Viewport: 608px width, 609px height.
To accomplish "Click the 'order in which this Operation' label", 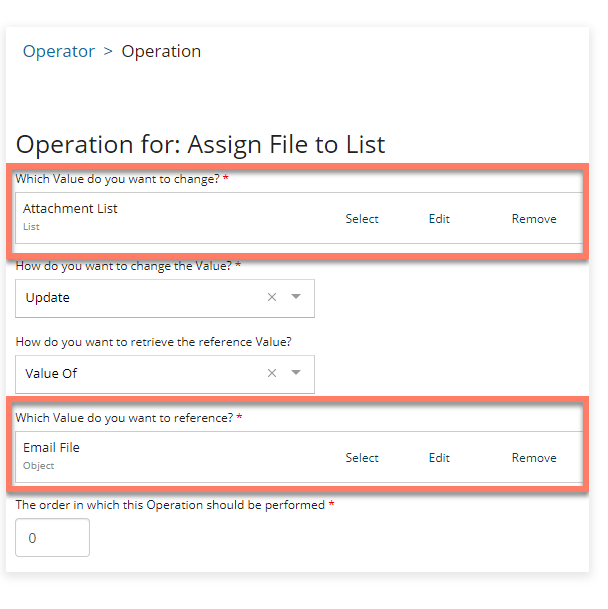I will (x=170, y=505).
